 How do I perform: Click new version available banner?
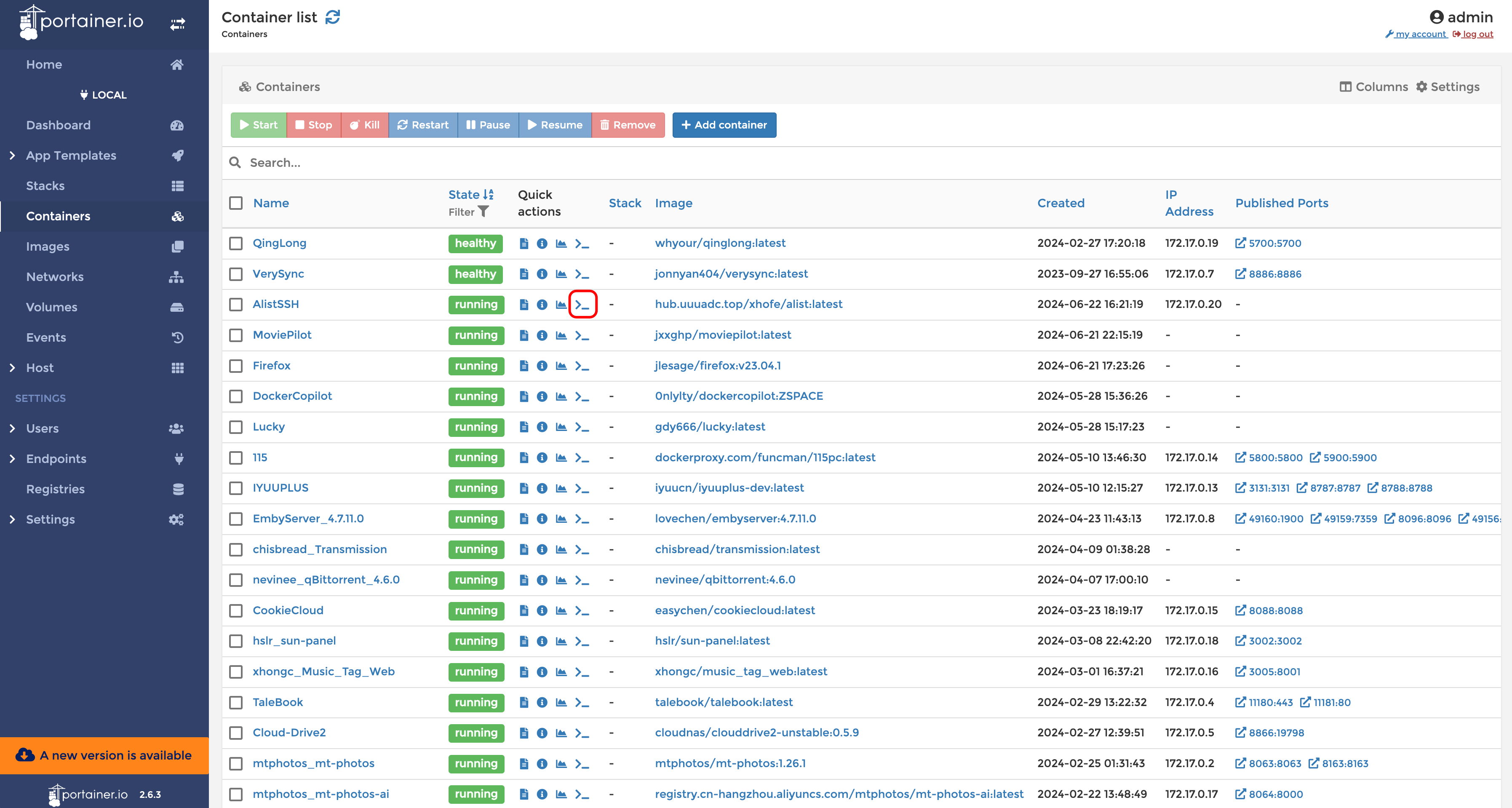[104, 756]
